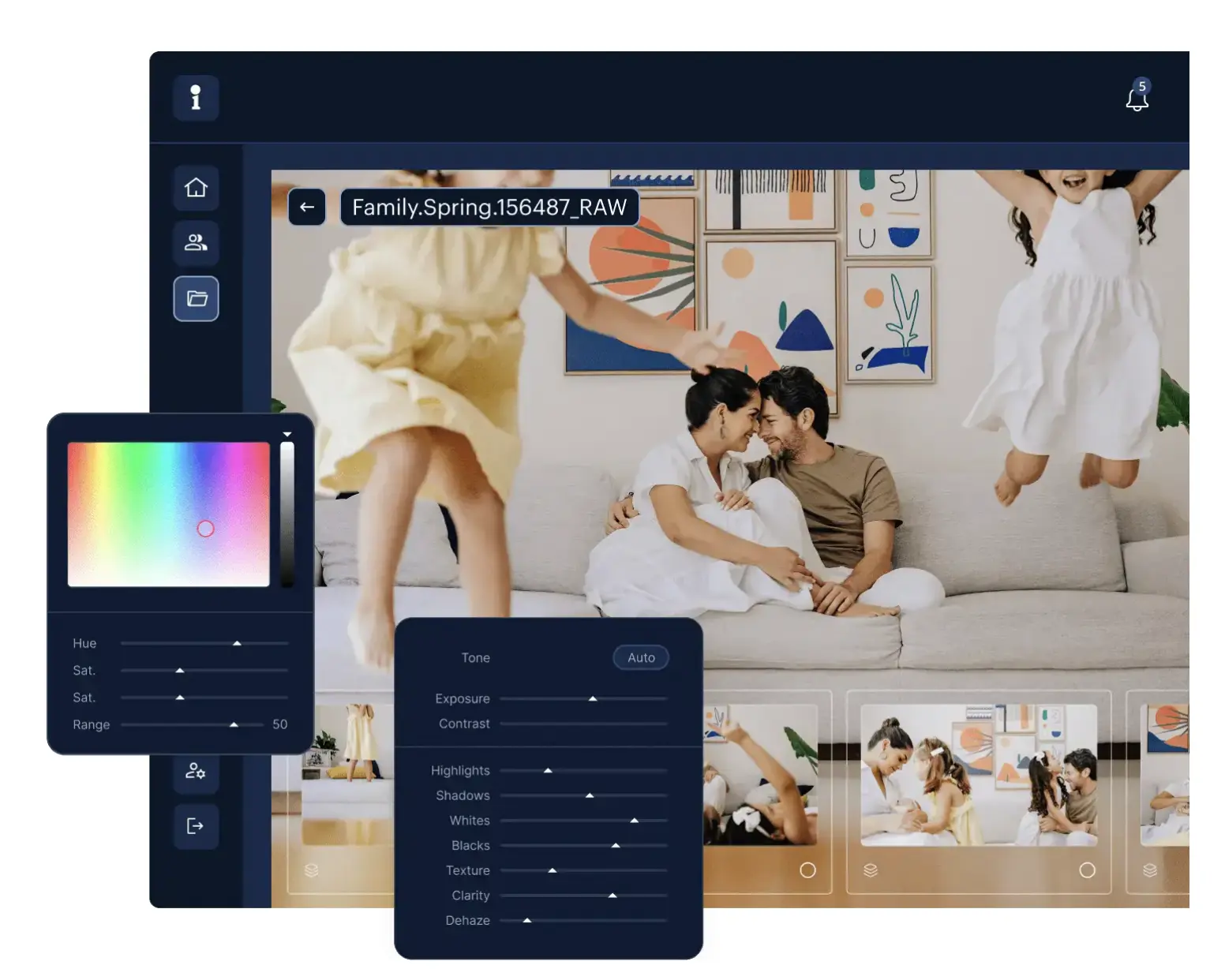Click the Range value 50
This screenshot has width=1225, height=980.
coord(280,724)
